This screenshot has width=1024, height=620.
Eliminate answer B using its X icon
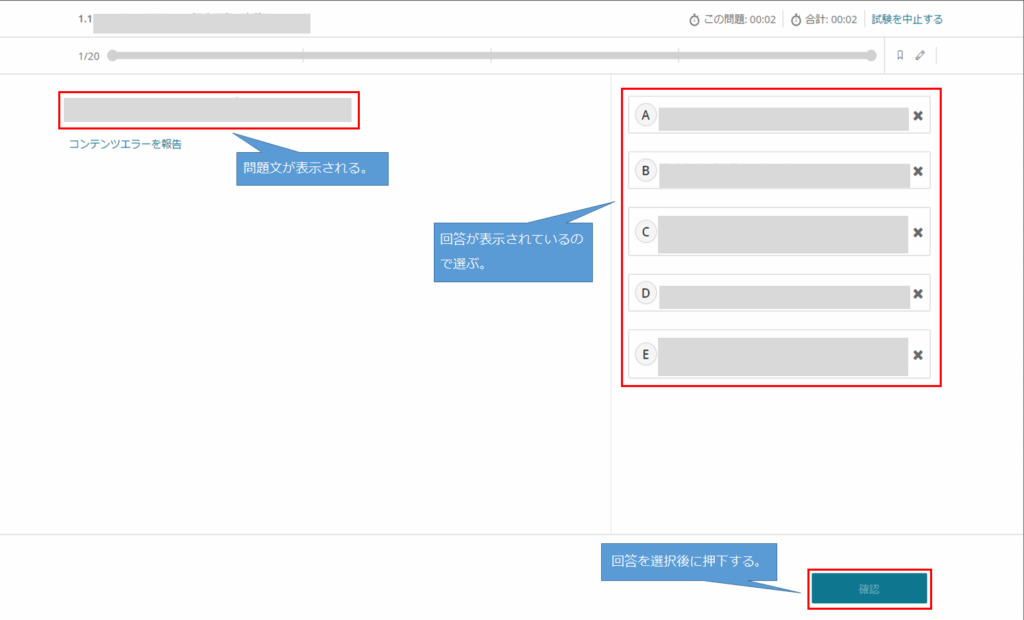tap(918, 171)
